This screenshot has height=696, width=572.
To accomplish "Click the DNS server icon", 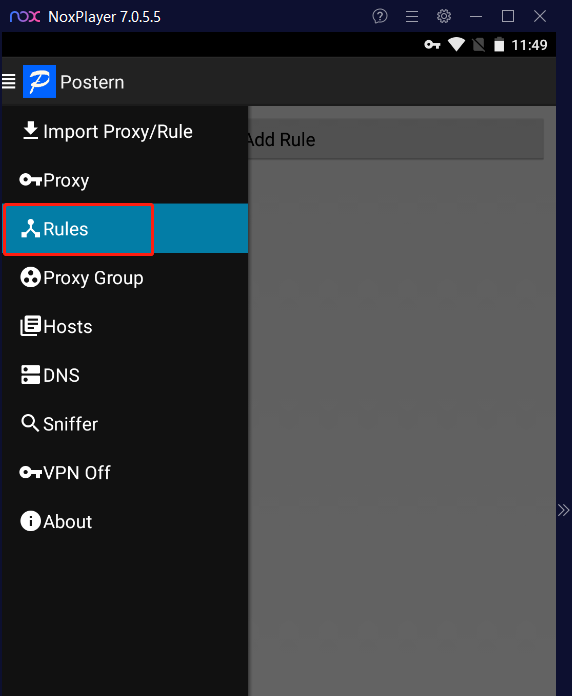I will click(x=30, y=375).
